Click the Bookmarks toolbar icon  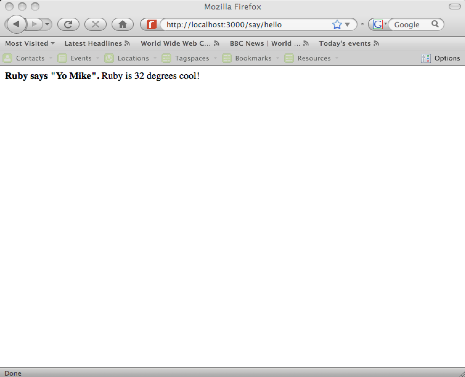(x=227, y=58)
